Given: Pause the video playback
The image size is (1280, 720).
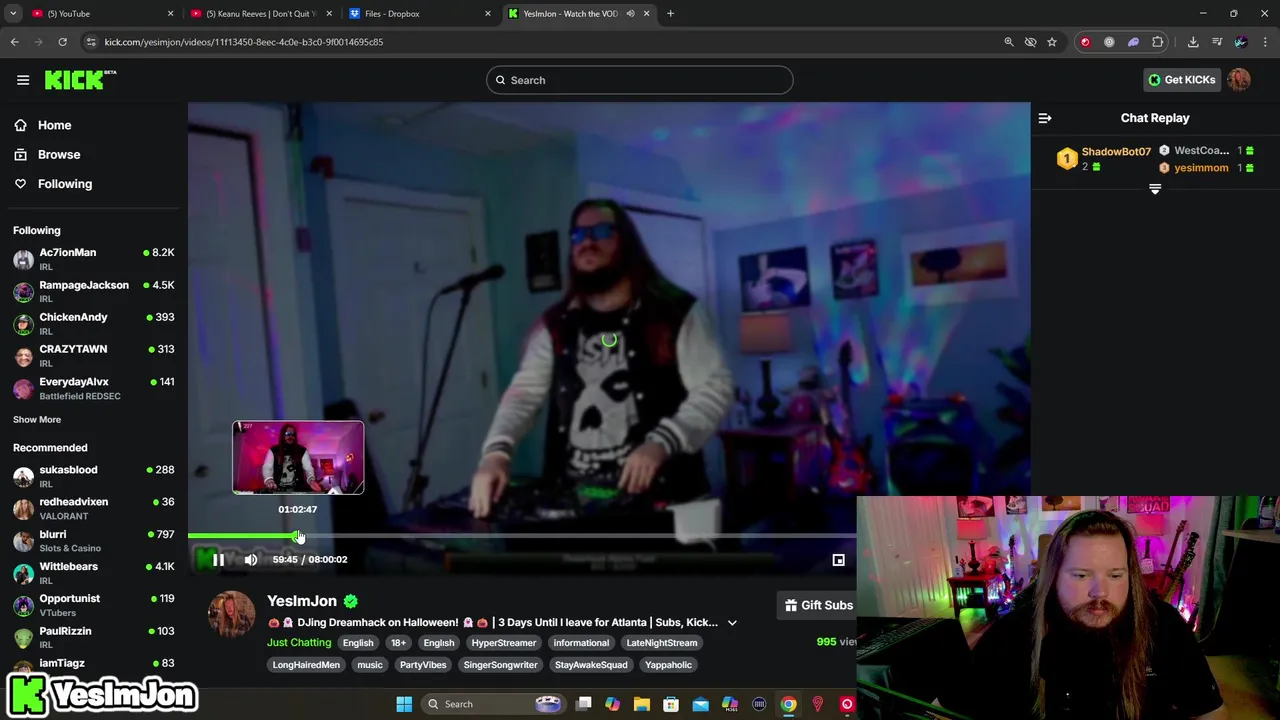Looking at the screenshot, I should (218, 560).
